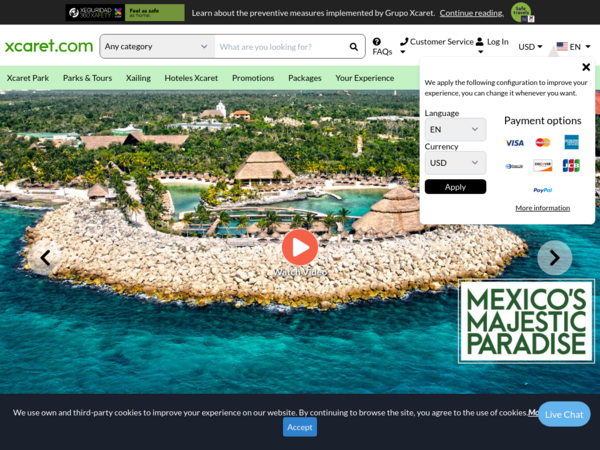The image size is (600, 450).
Task: Open the Xcaret Park menu
Action: click(x=28, y=78)
